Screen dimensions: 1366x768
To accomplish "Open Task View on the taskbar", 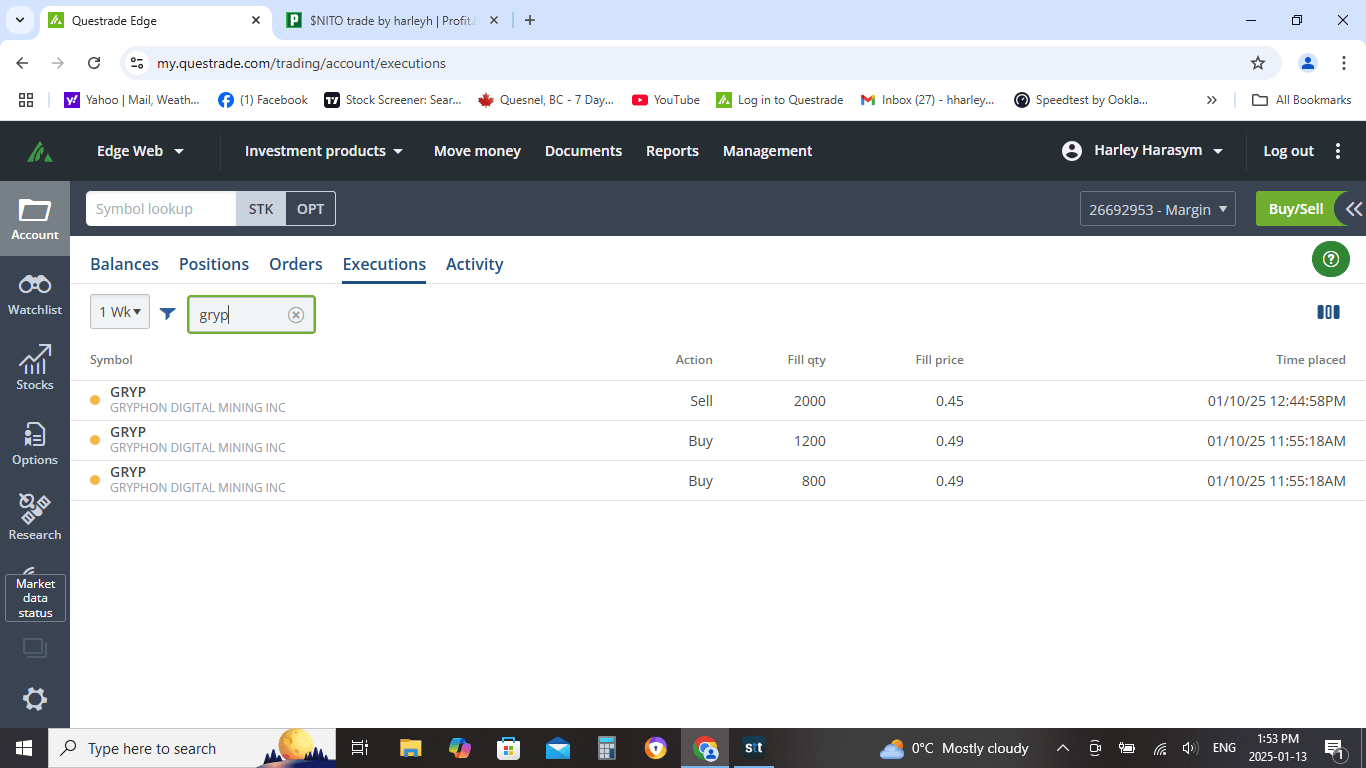I will 360,748.
